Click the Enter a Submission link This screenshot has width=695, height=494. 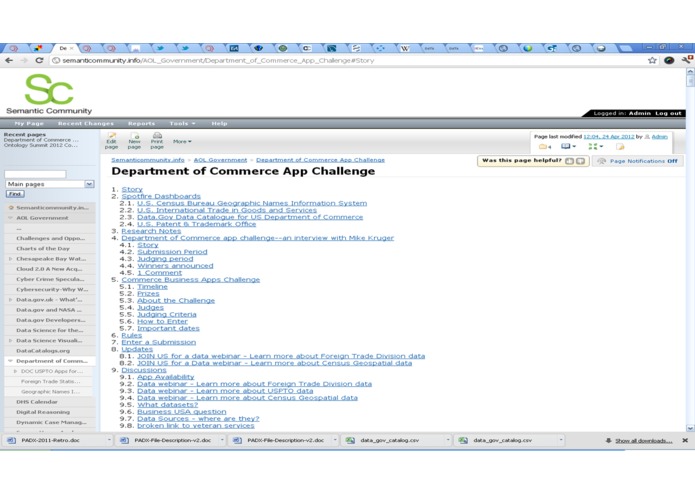(x=159, y=342)
